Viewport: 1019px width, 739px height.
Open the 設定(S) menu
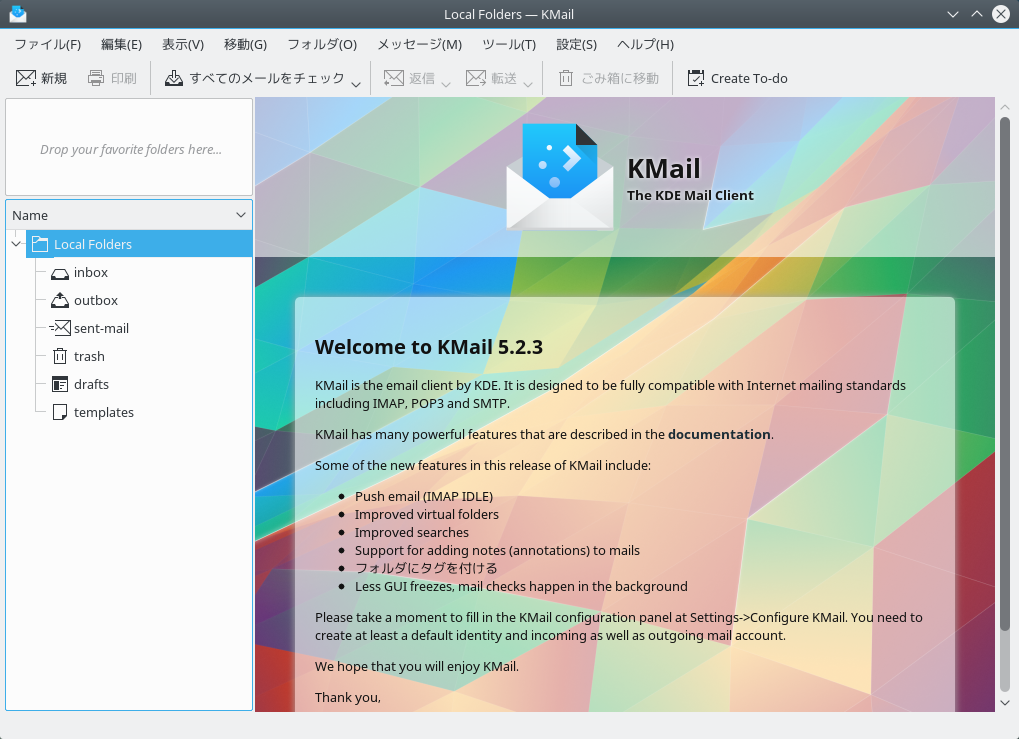[x=576, y=45]
